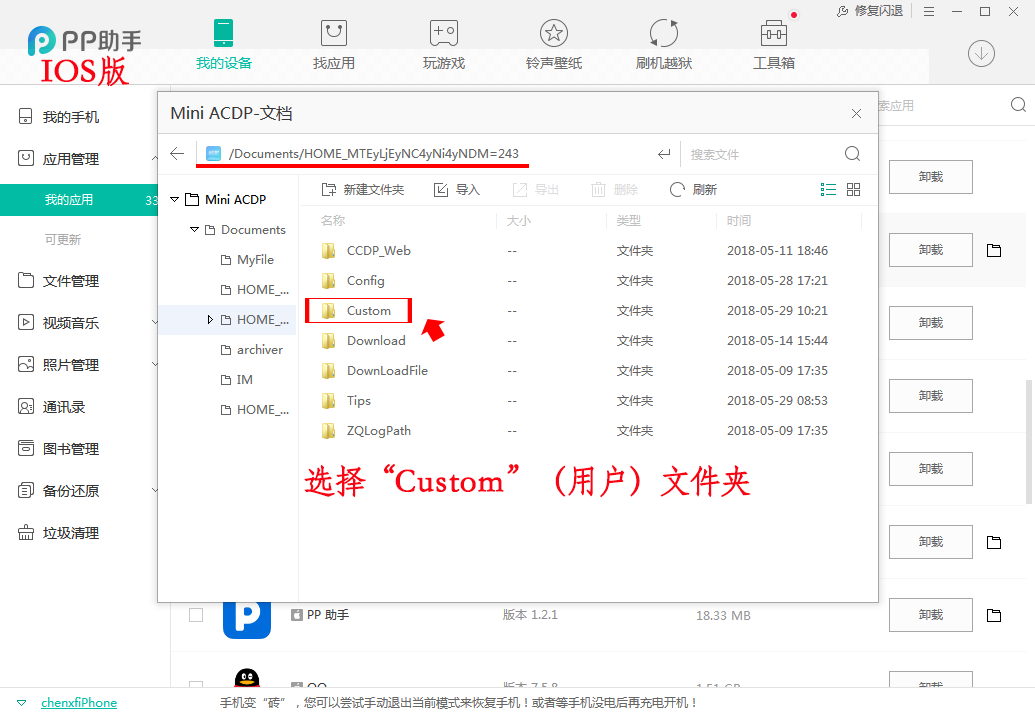This screenshot has width=1035, height=719.
Task: Click 导入 toolbar button
Action: pos(456,190)
